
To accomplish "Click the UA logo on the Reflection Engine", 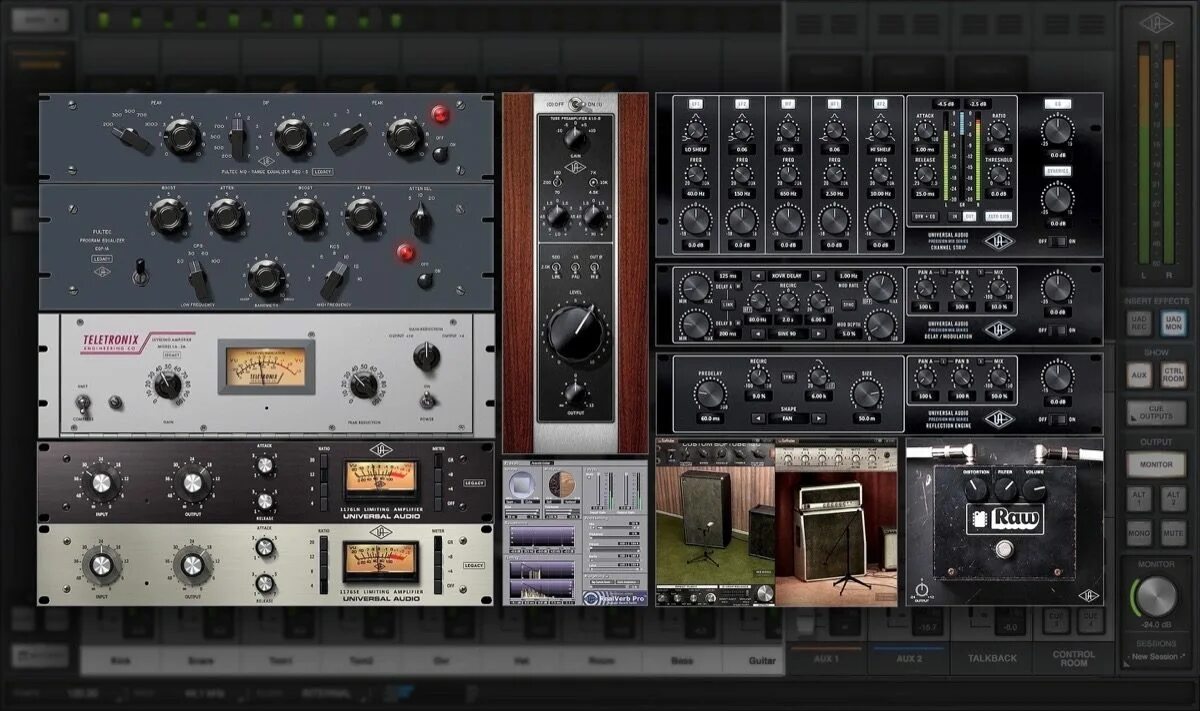I will point(999,419).
